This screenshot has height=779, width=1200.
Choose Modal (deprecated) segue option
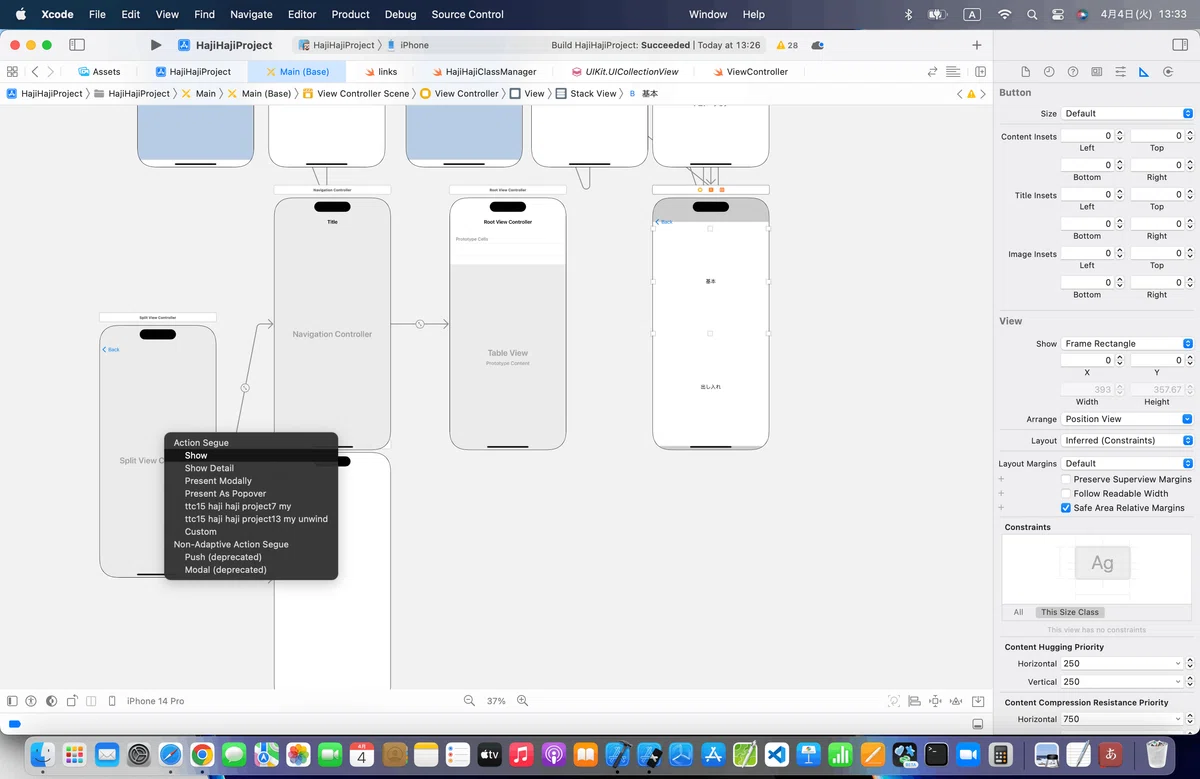251,570
